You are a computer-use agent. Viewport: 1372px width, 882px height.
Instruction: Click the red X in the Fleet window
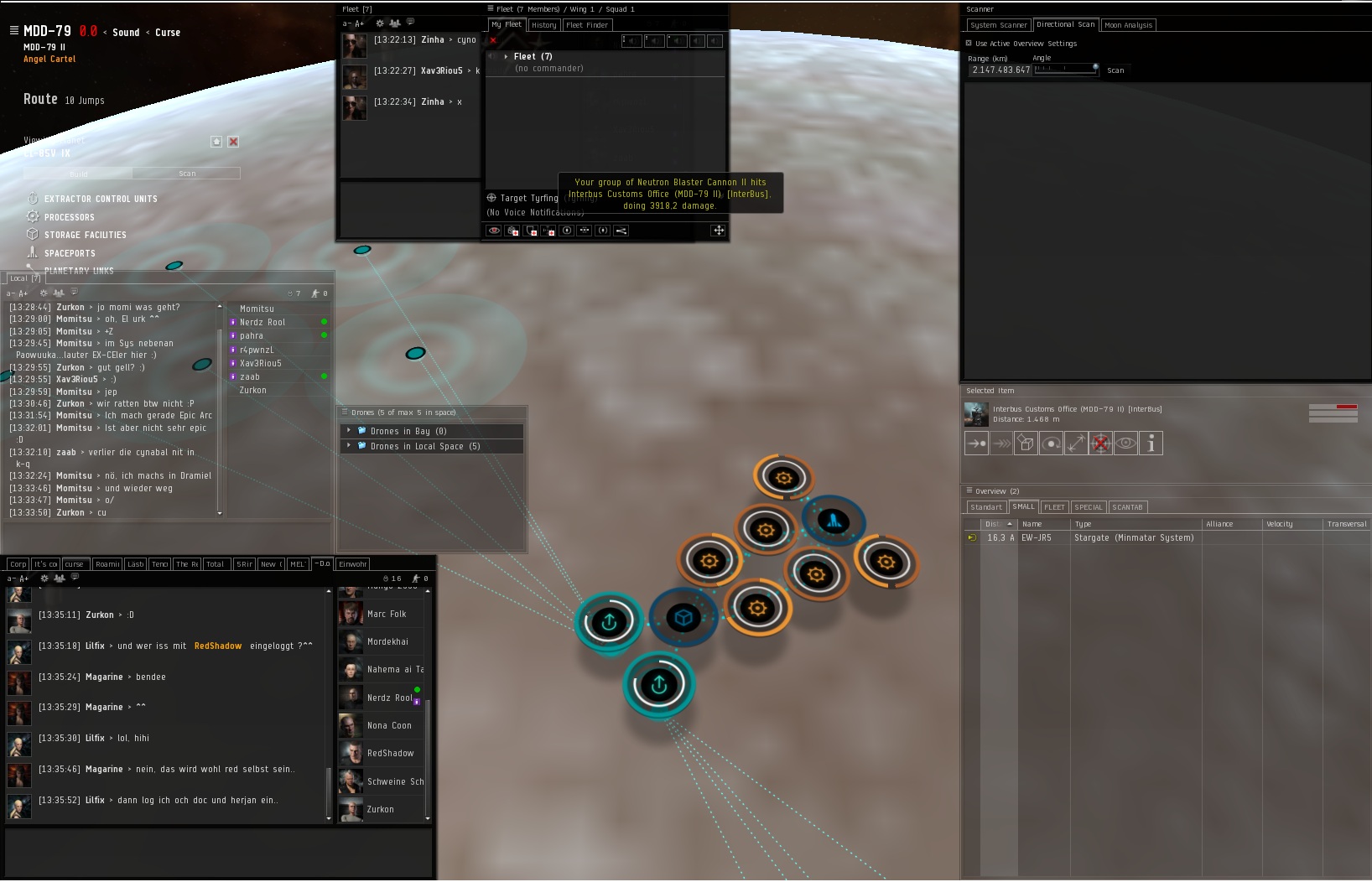493,40
